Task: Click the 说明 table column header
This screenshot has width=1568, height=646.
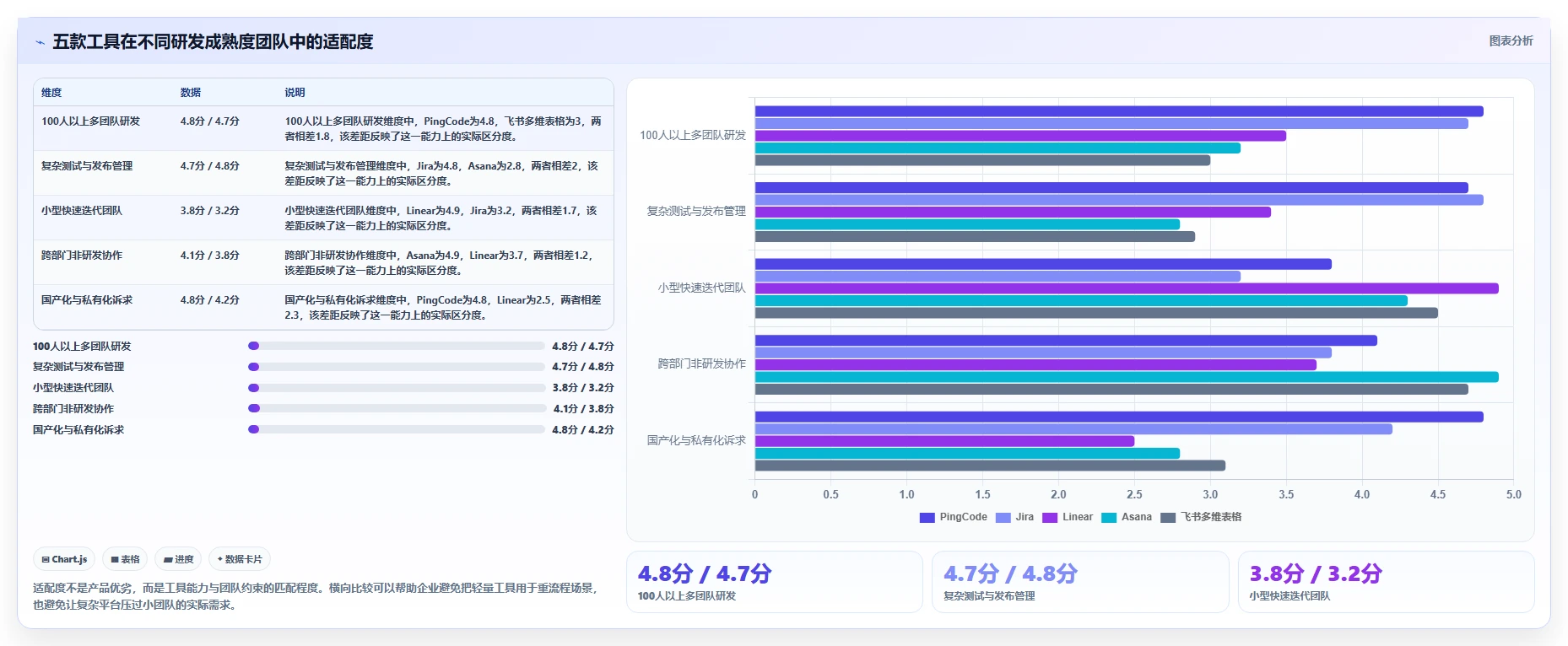Action: (295, 93)
